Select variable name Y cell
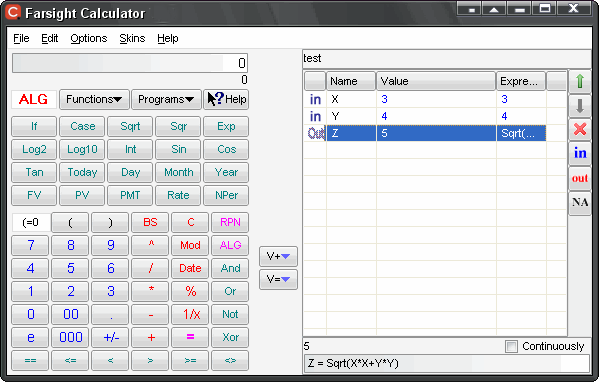The image size is (599, 382). click(351, 116)
